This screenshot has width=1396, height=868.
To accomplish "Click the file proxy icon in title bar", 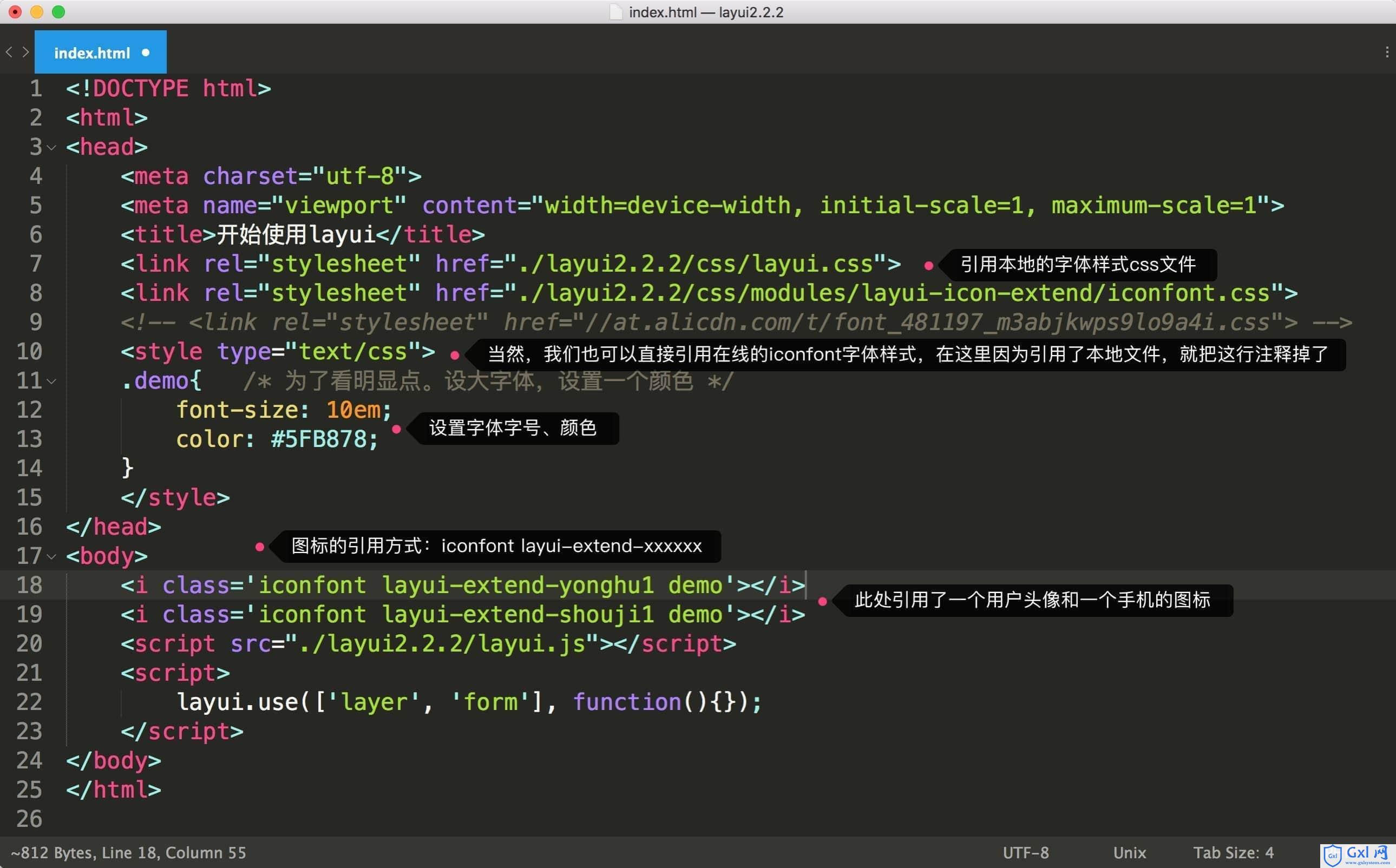I will [616, 12].
